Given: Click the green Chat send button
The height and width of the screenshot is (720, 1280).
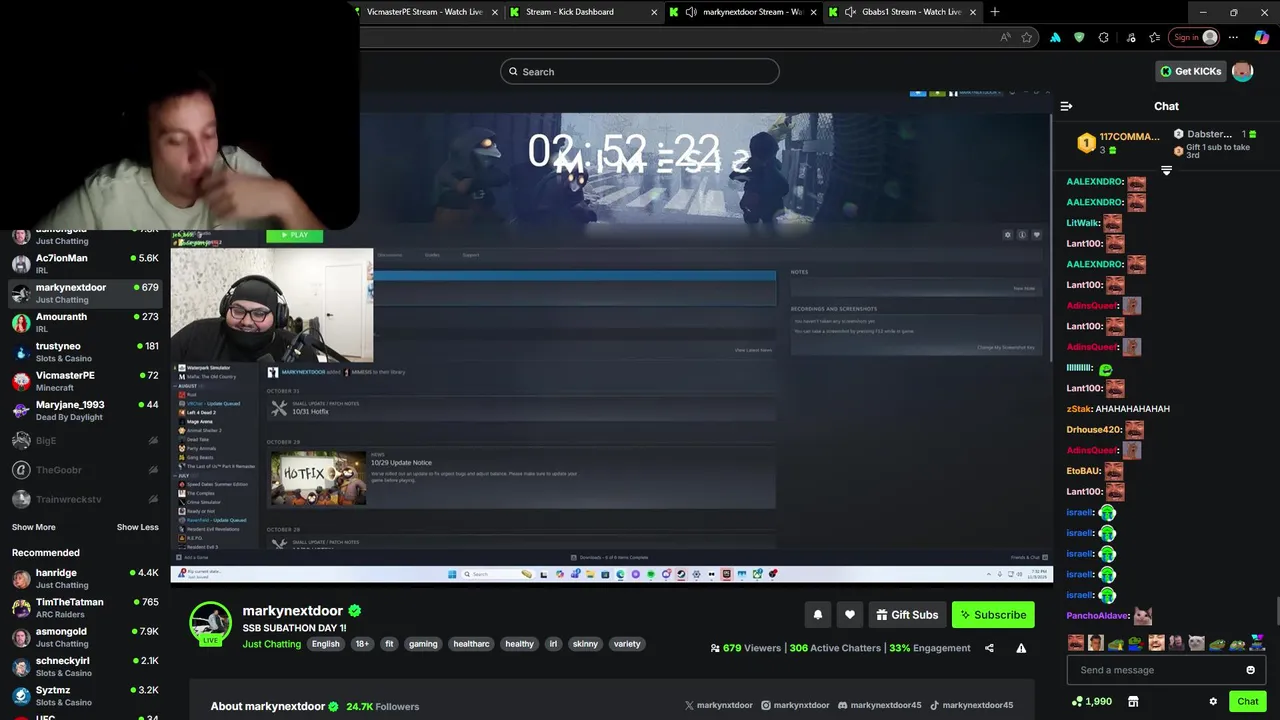Looking at the screenshot, I should pos(1247,701).
